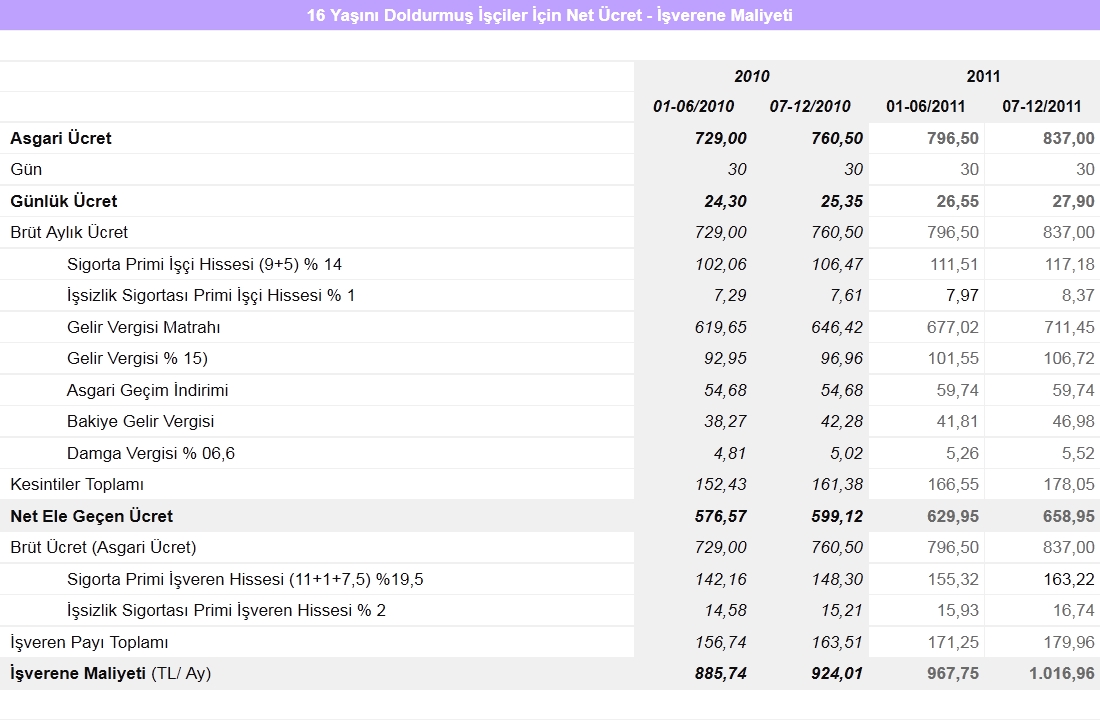1100x721 pixels.
Task: Select the Asgari Geçim İndirimi label
Action: (147, 390)
